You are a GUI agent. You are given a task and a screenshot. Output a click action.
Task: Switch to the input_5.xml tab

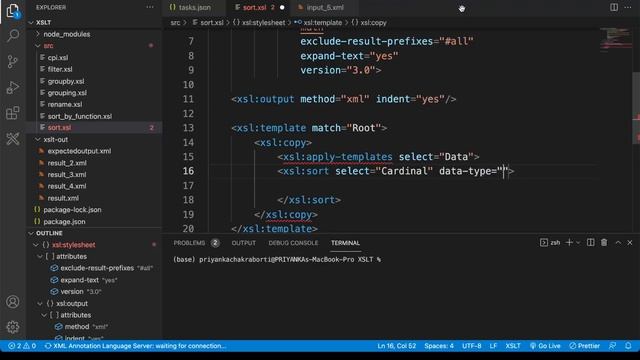click(x=325, y=7)
